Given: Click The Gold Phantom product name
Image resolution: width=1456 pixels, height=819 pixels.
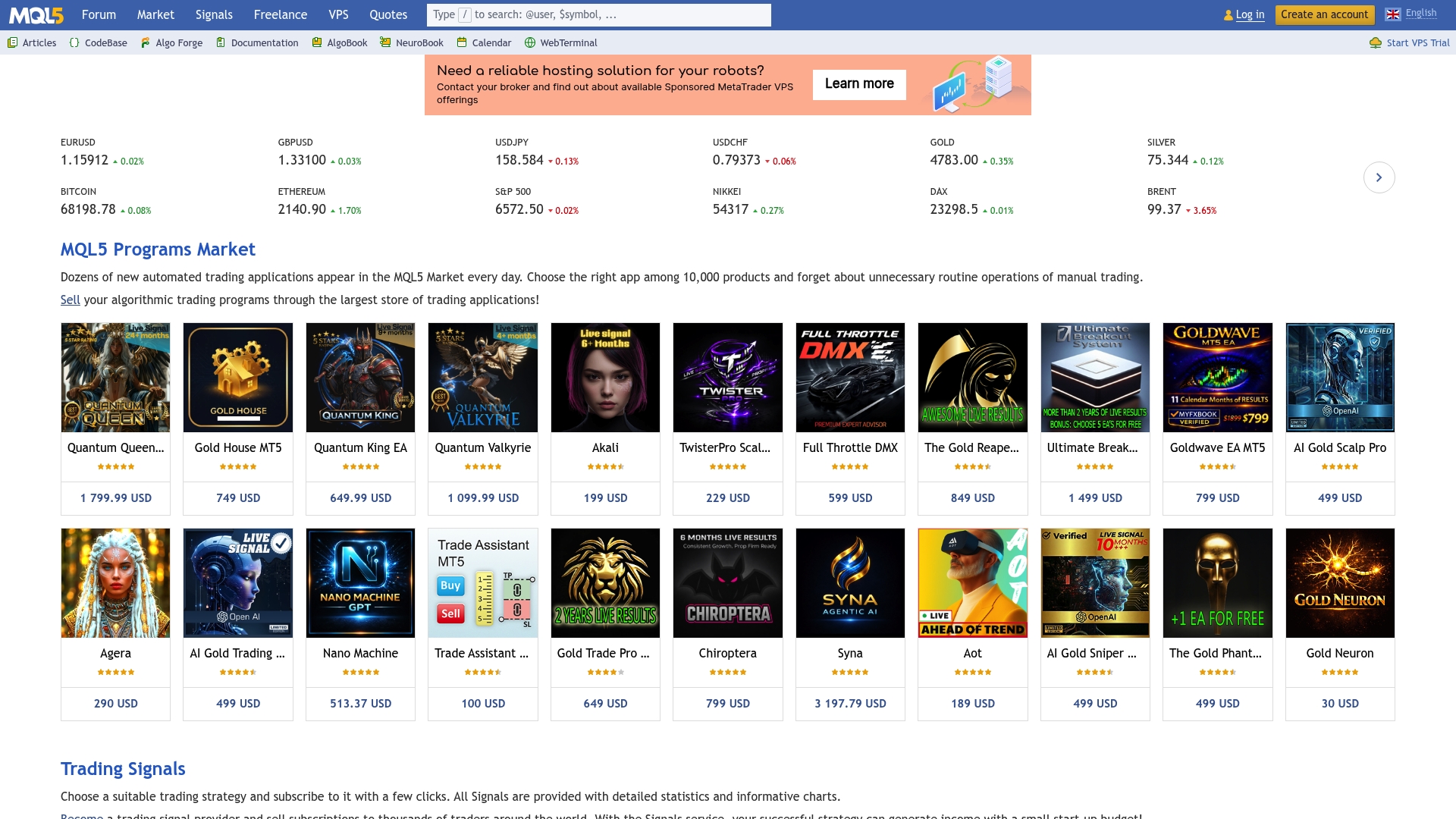Looking at the screenshot, I should [1216, 654].
